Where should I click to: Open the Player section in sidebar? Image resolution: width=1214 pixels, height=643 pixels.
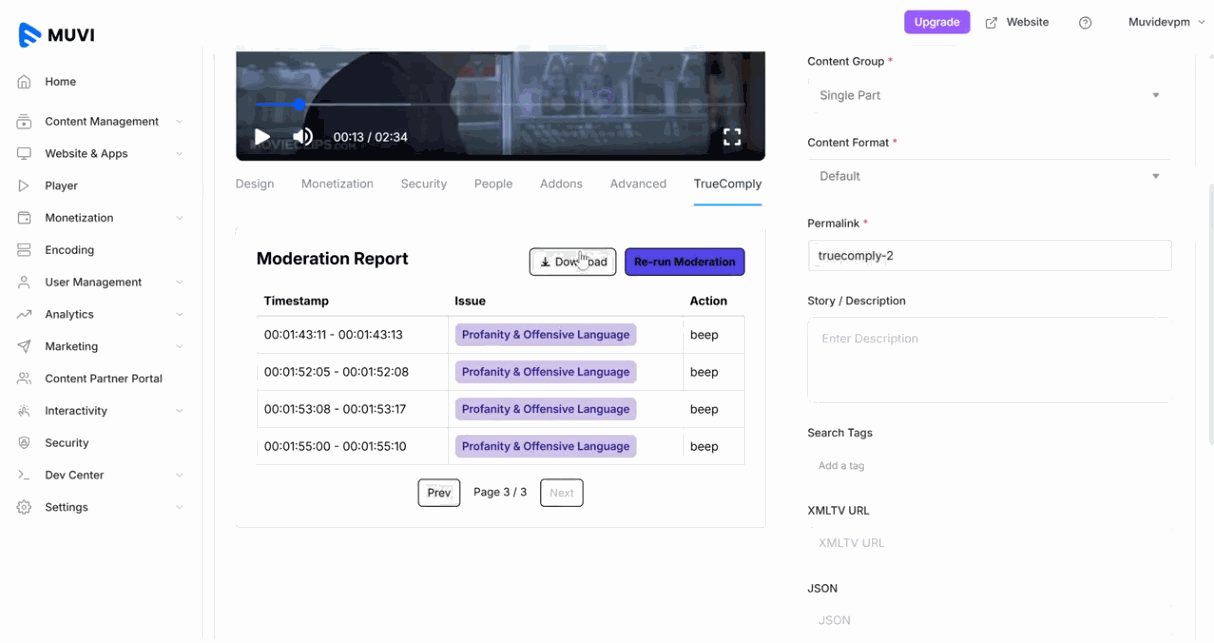[x=61, y=186]
